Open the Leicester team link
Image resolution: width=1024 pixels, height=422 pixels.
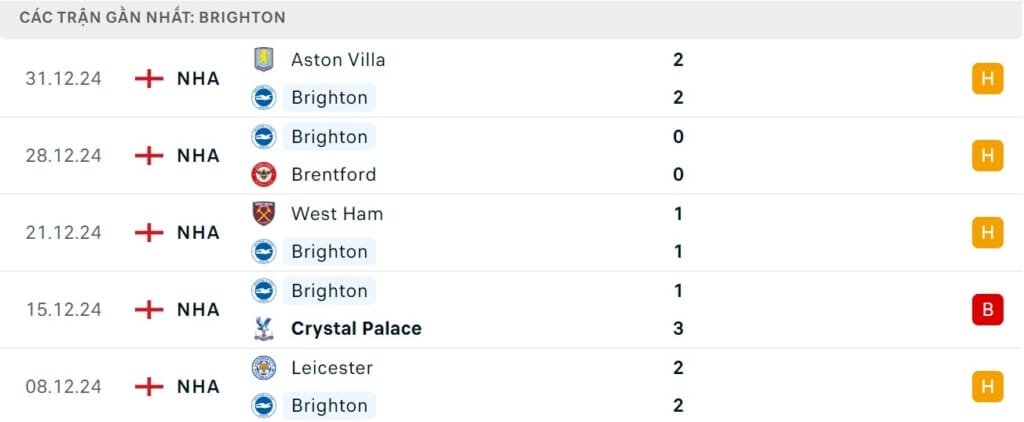331,368
